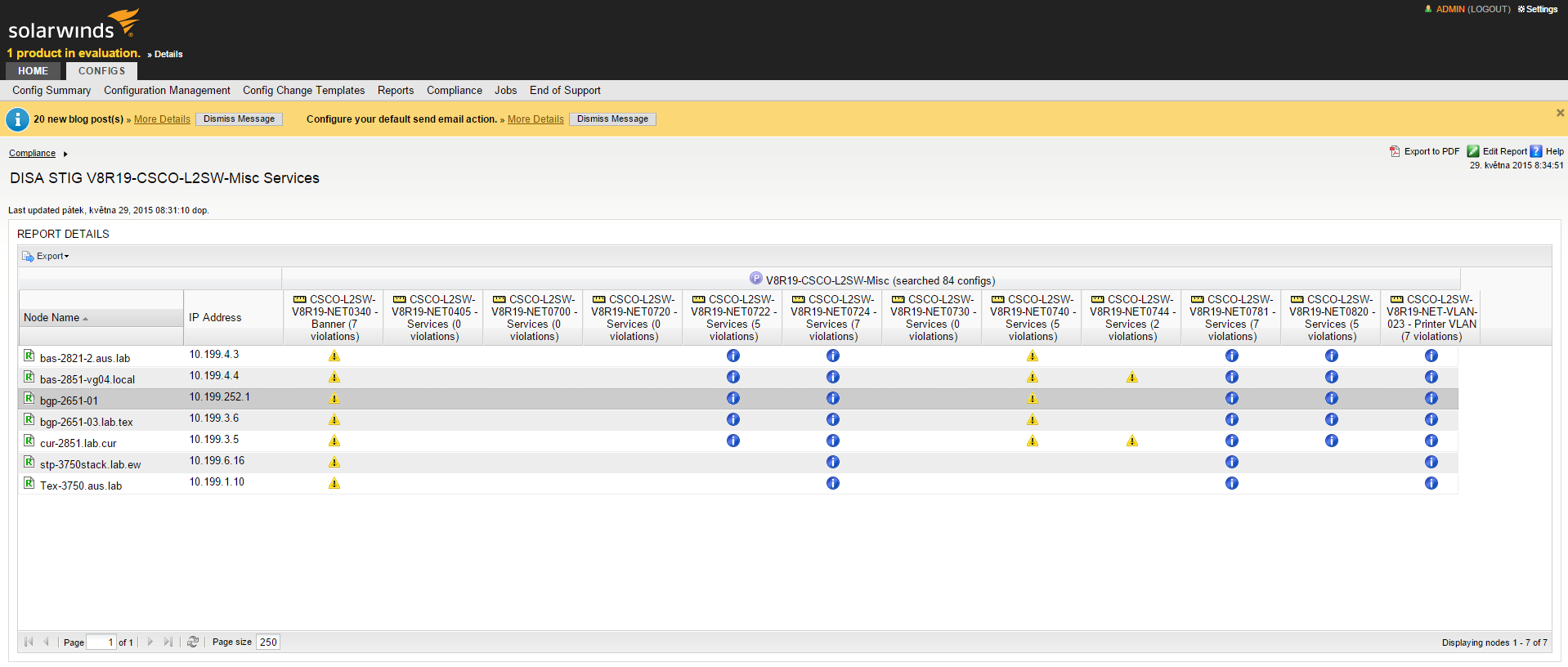1568x667 pixels.
Task: Click the NET0740 Services column header
Action: point(1033,317)
